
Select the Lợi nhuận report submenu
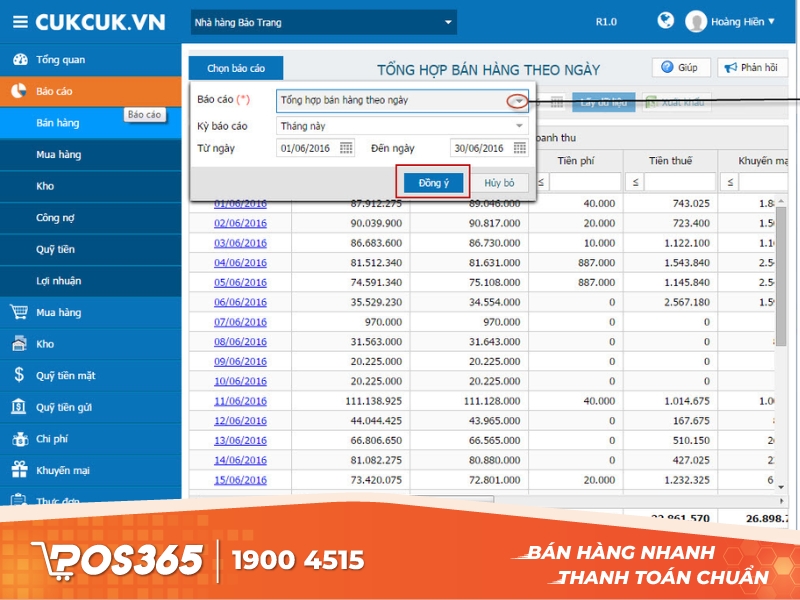click(x=91, y=281)
